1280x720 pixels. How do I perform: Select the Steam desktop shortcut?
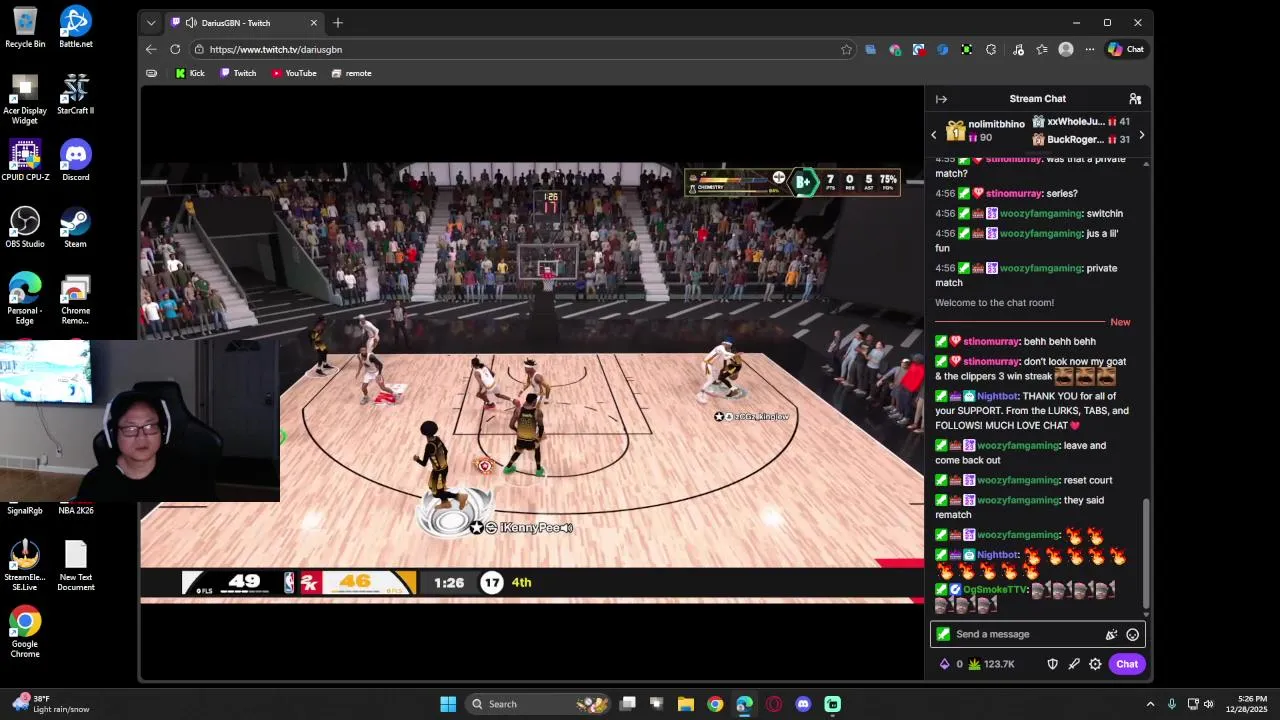pyautogui.click(x=76, y=228)
